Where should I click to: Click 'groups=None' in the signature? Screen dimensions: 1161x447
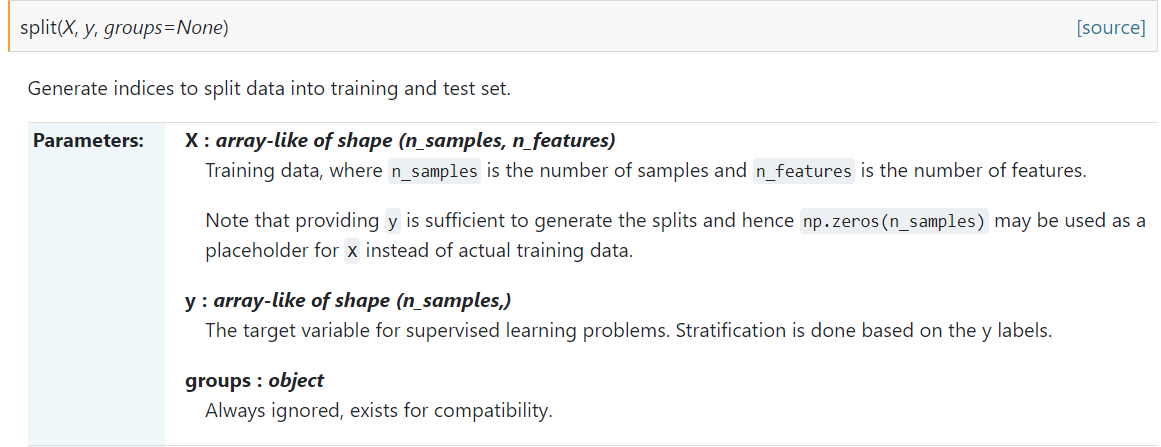coord(166,30)
